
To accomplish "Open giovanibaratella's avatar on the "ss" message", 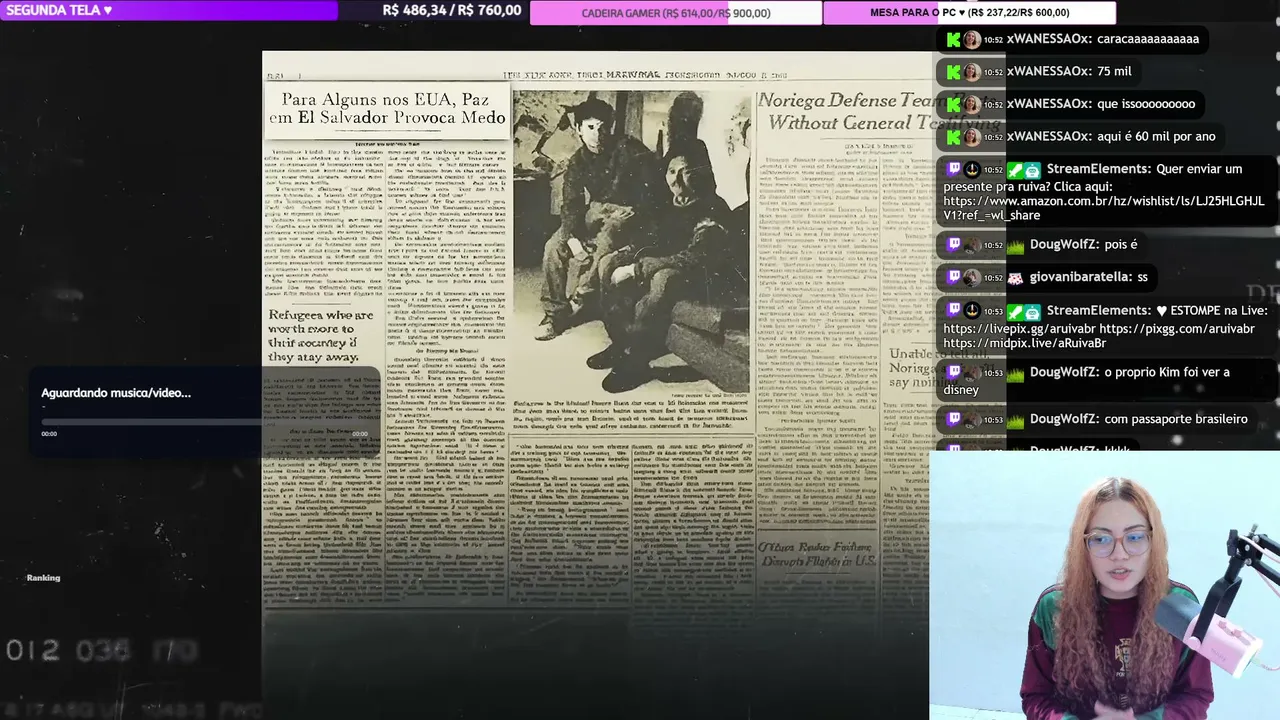I will (972, 277).
